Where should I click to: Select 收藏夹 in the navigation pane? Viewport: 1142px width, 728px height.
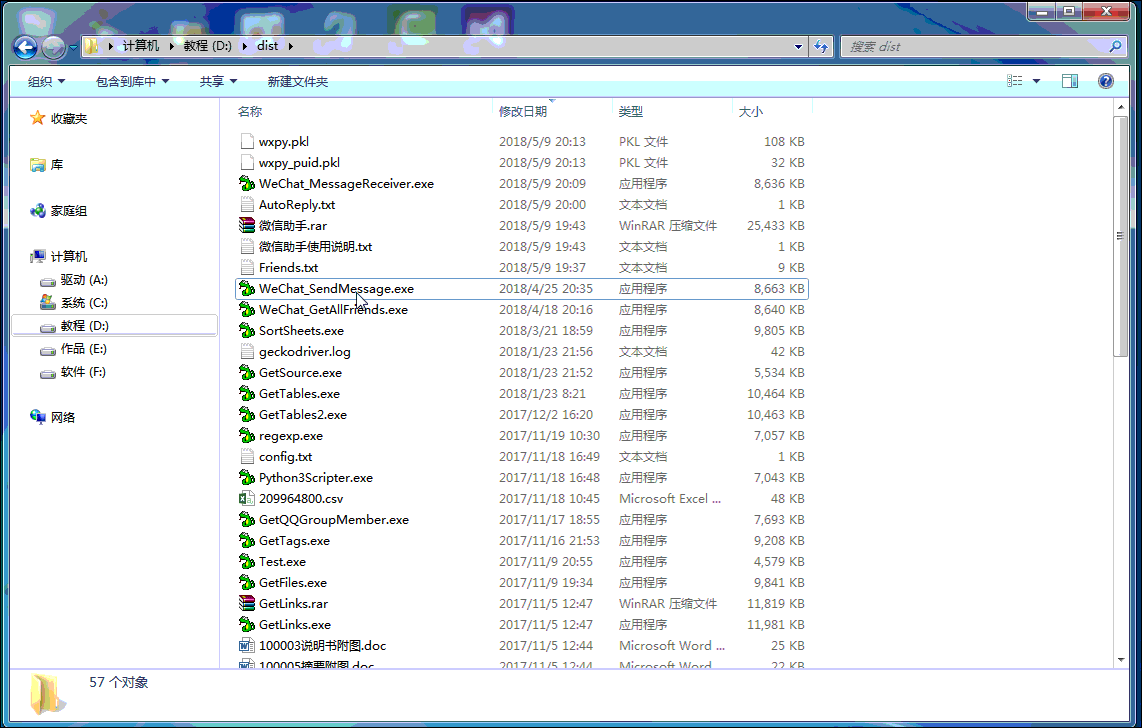[69, 119]
